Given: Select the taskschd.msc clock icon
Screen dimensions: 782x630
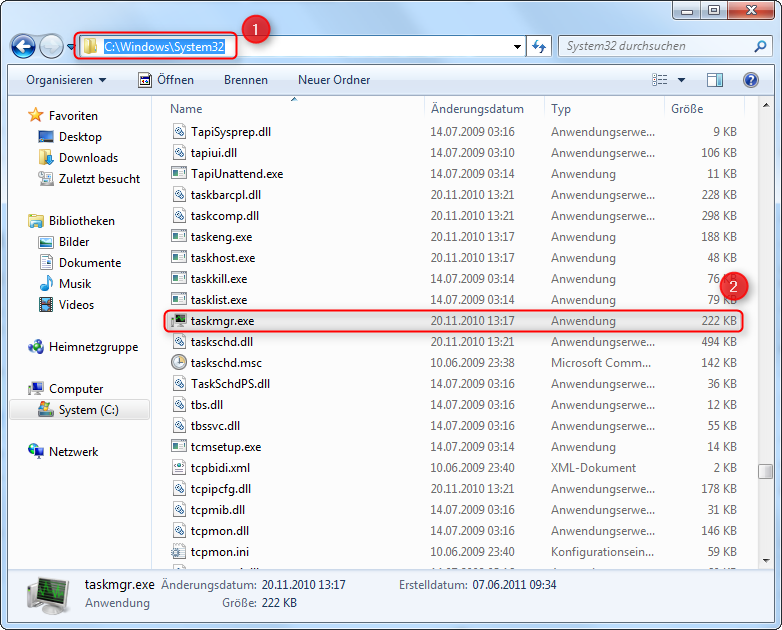Looking at the screenshot, I should [179, 362].
